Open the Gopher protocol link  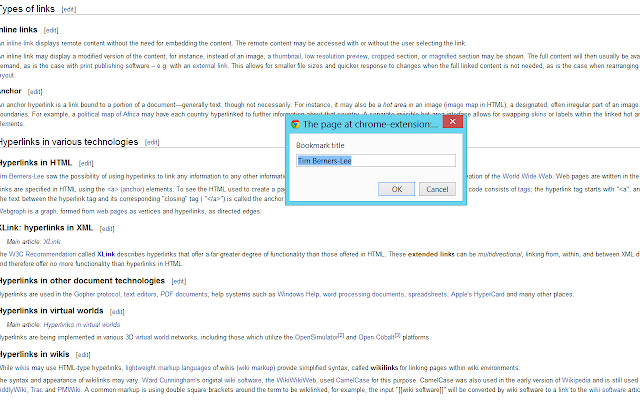pyautogui.click(x=97, y=294)
